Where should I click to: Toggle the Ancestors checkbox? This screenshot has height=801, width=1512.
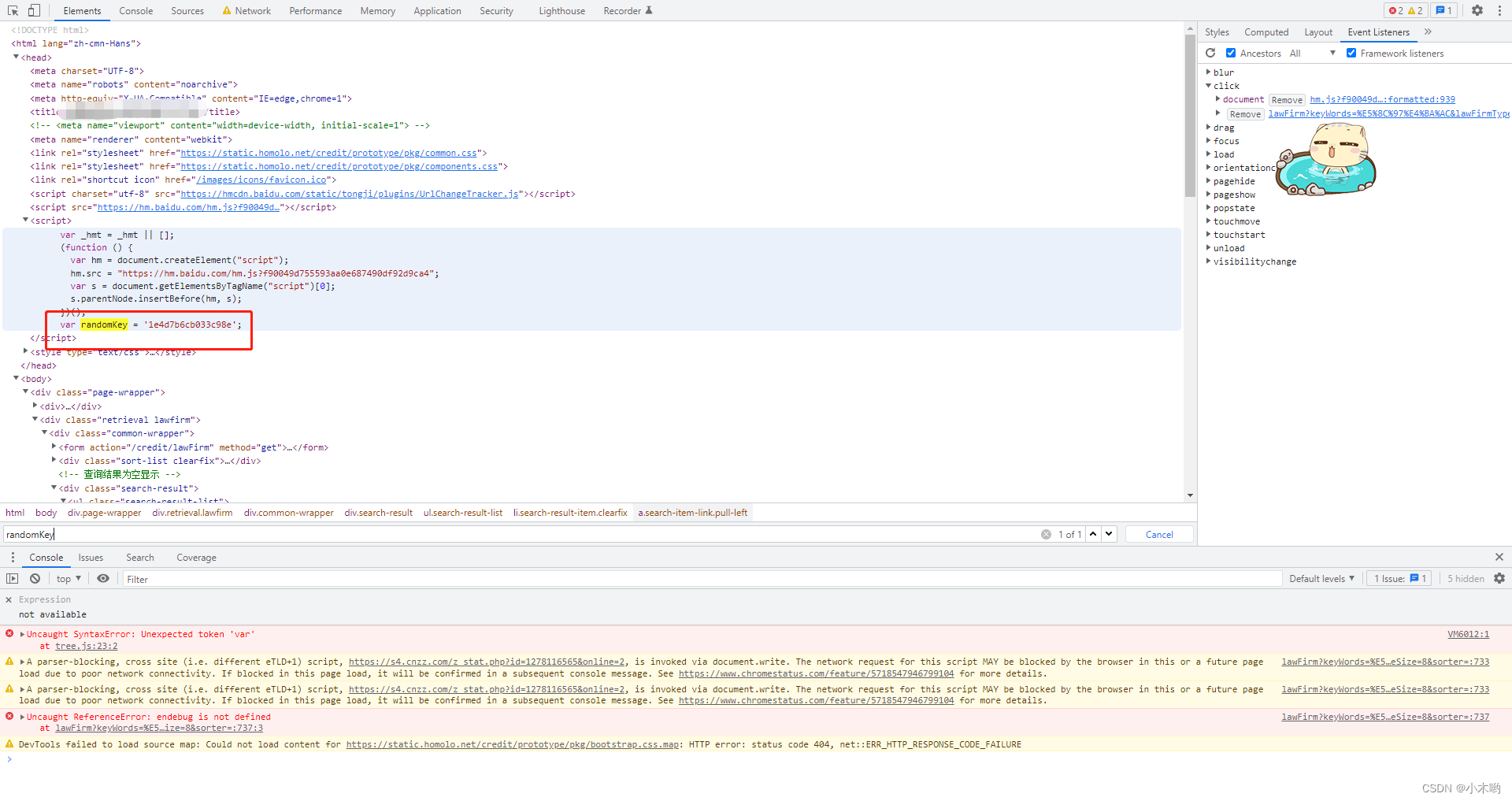point(1231,53)
